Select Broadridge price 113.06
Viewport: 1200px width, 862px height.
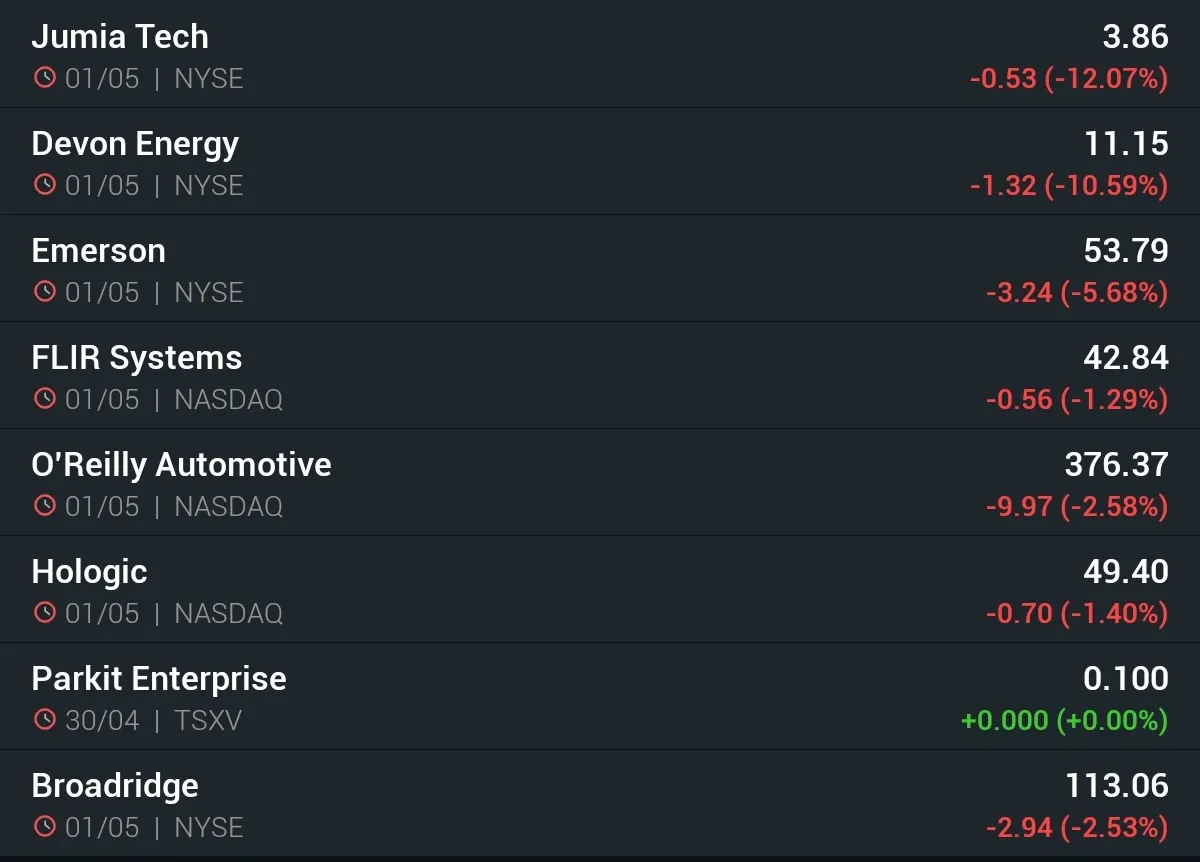[x=1117, y=785]
